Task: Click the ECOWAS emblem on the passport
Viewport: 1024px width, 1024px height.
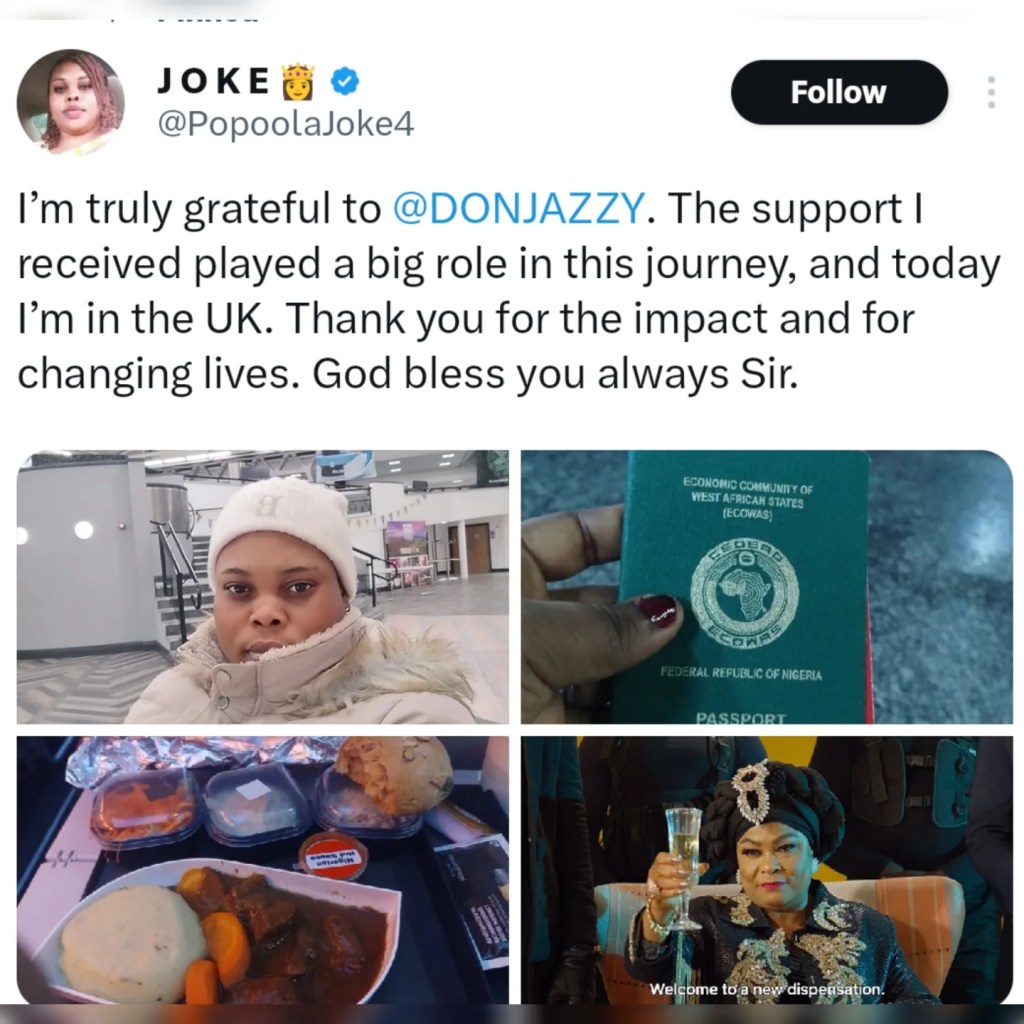Action: point(744,590)
